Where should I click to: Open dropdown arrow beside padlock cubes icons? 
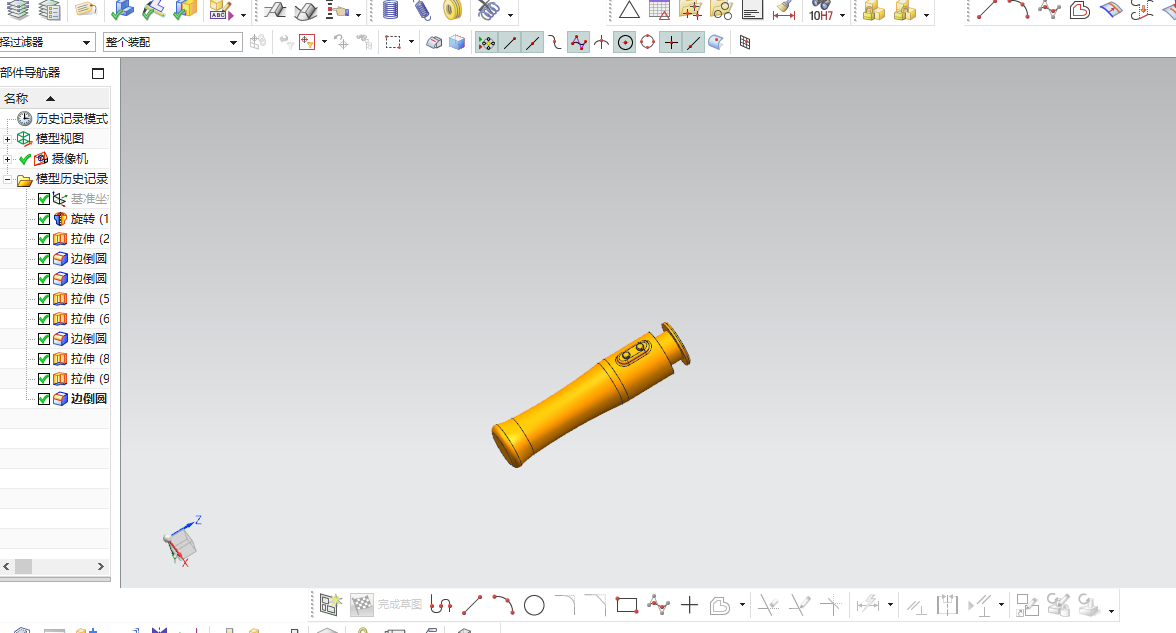926,15
